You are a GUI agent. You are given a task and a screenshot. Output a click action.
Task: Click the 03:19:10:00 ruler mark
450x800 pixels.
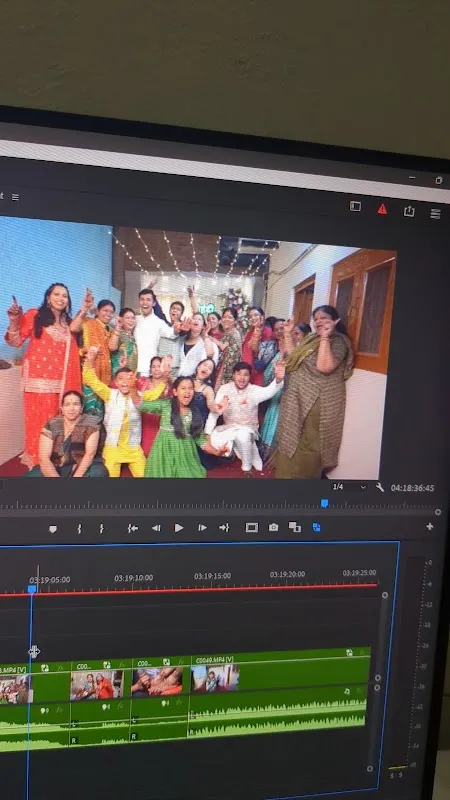pyautogui.click(x=134, y=578)
